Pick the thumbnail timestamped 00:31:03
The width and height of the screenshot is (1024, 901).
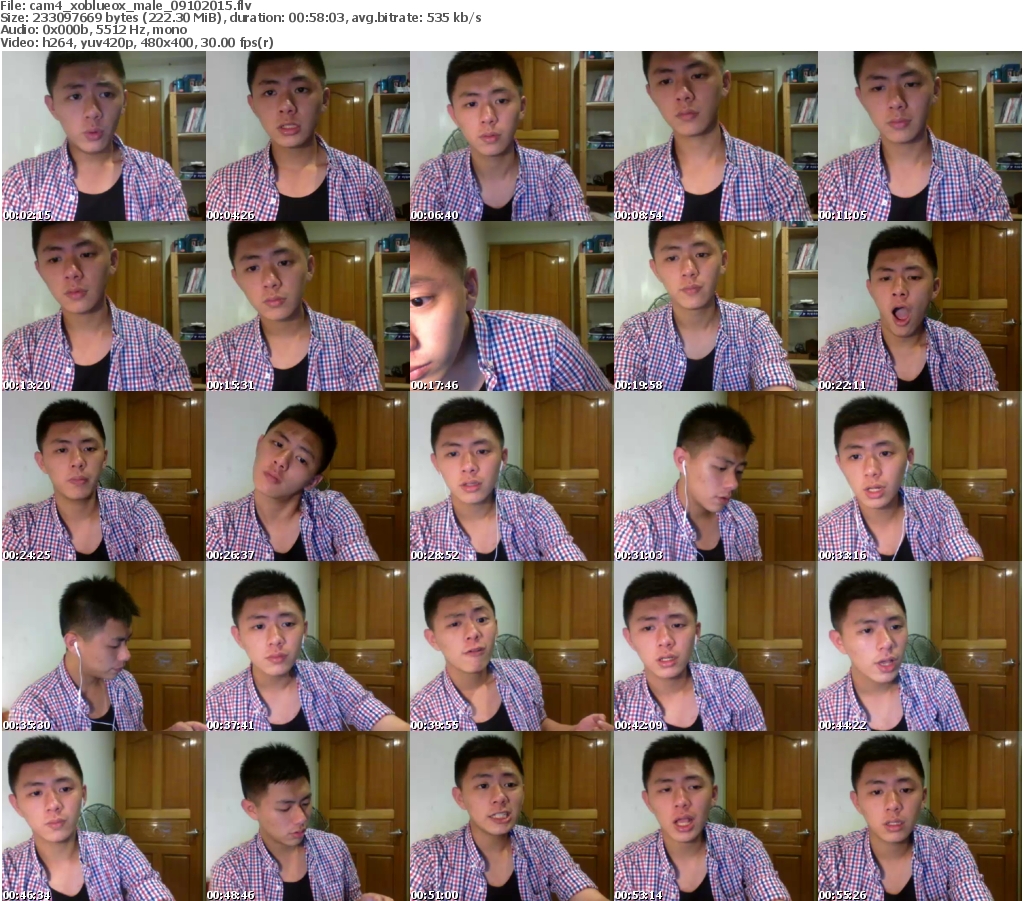[x=716, y=476]
